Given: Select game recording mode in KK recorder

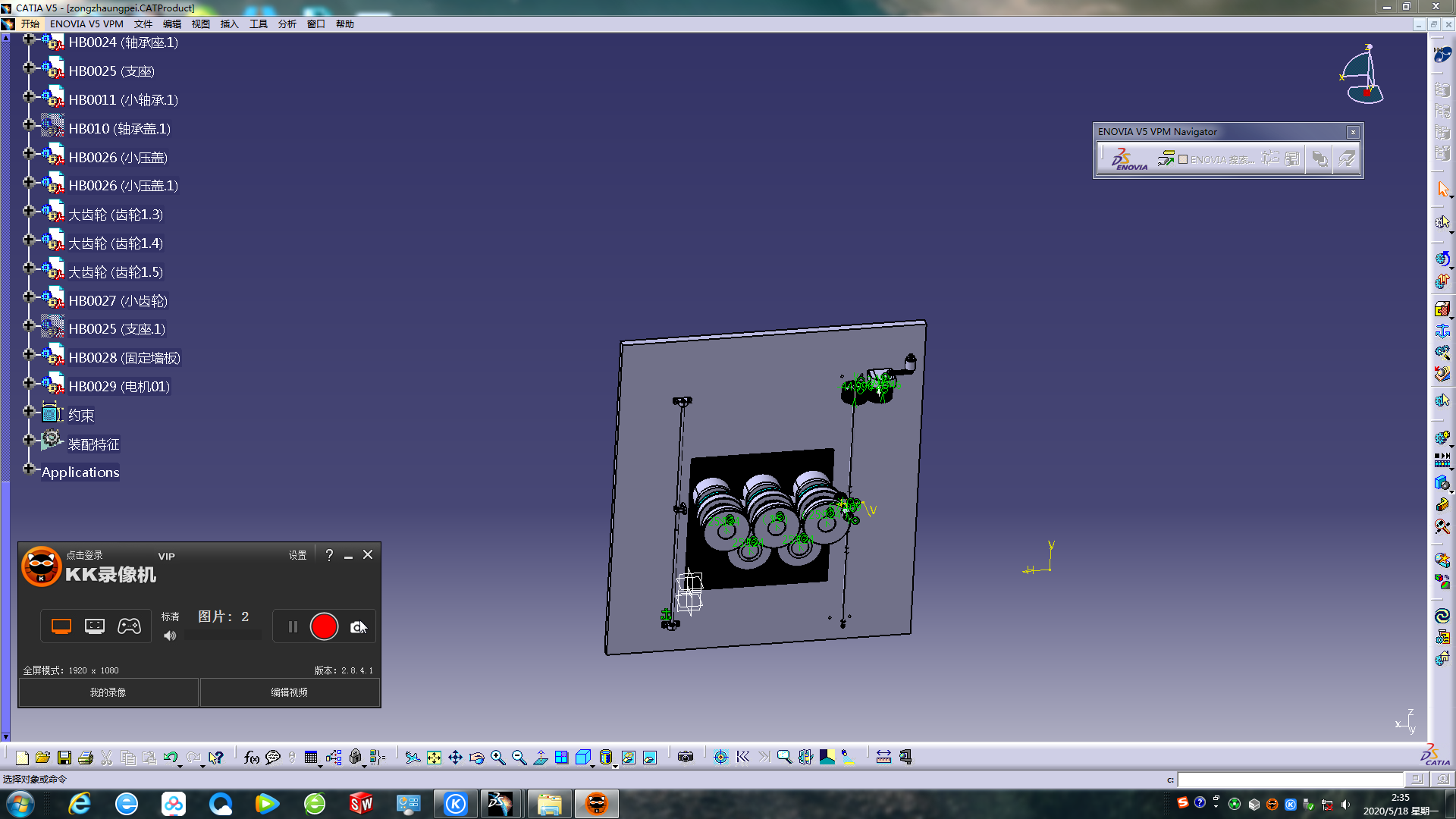Looking at the screenshot, I should tap(129, 626).
